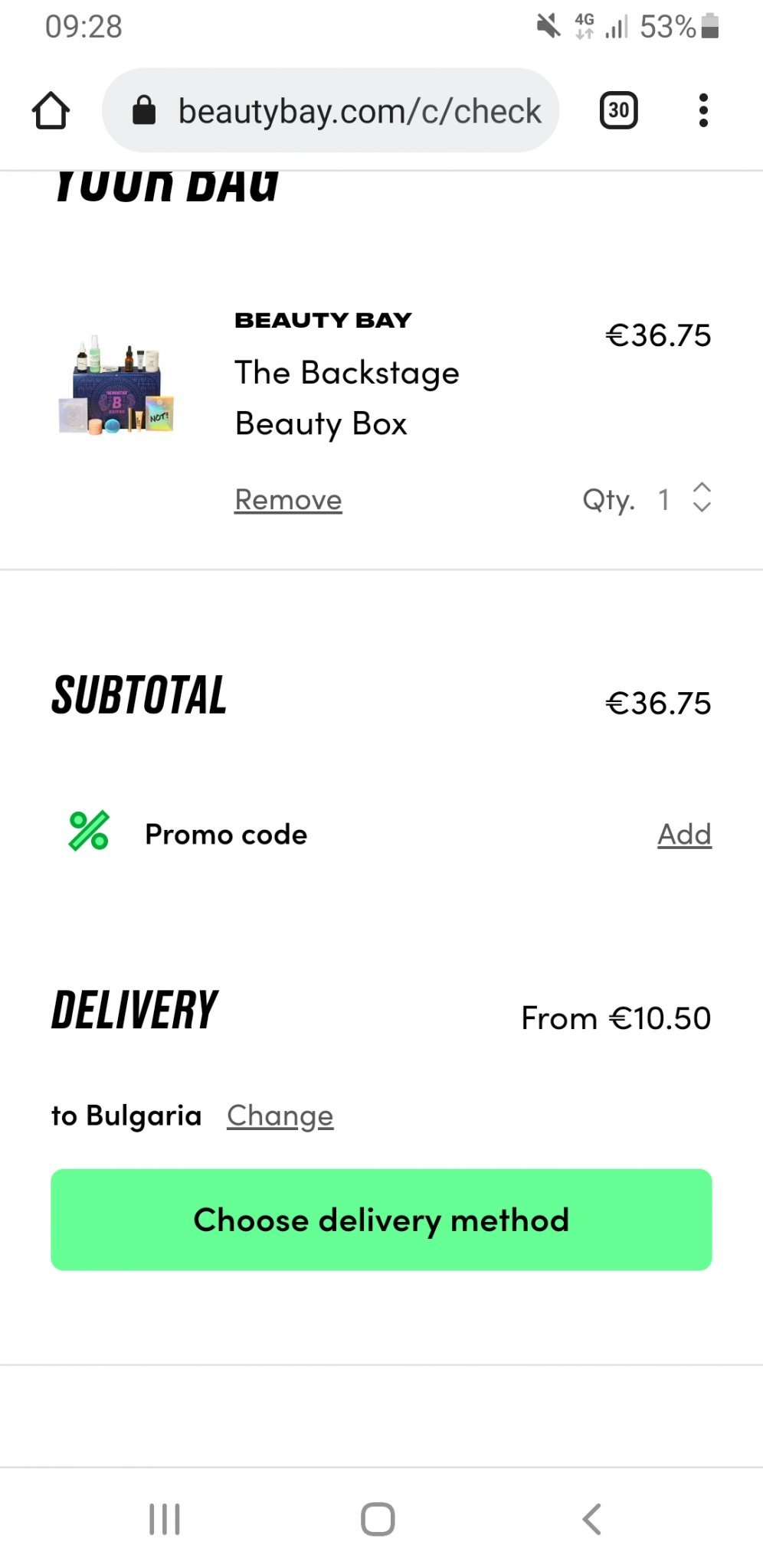Tap the quantity value 1
The height and width of the screenshot is (1568, 763).
[x=663, y=500]
